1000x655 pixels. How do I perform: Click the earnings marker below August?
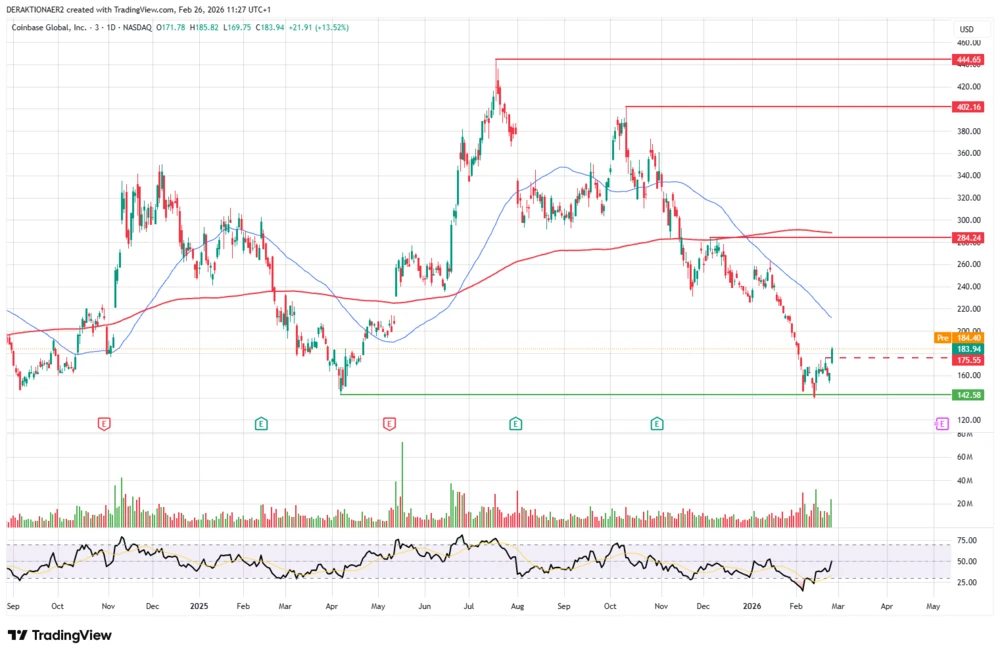click(514, 424)
